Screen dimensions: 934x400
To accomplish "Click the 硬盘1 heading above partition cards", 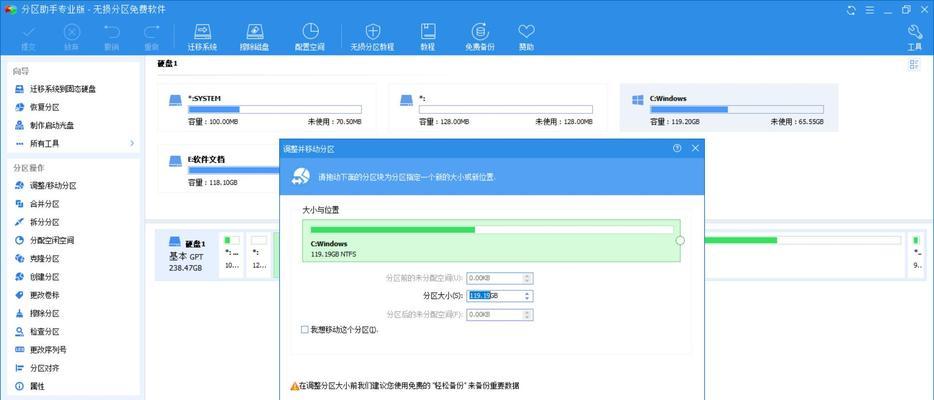I will point(167,63).
